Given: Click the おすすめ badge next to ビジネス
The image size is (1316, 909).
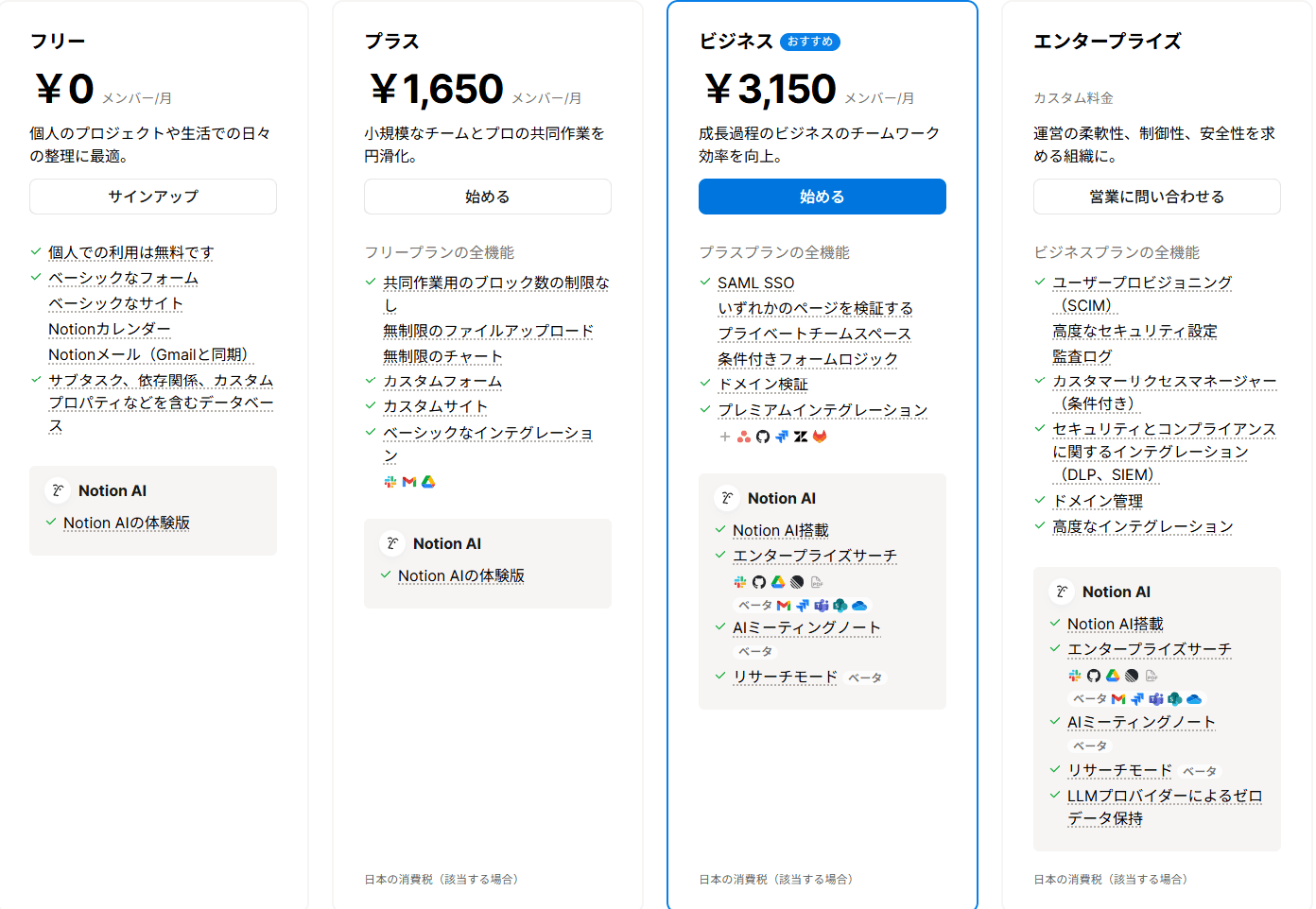Looking at the screenshot, I should pos(810,42).
